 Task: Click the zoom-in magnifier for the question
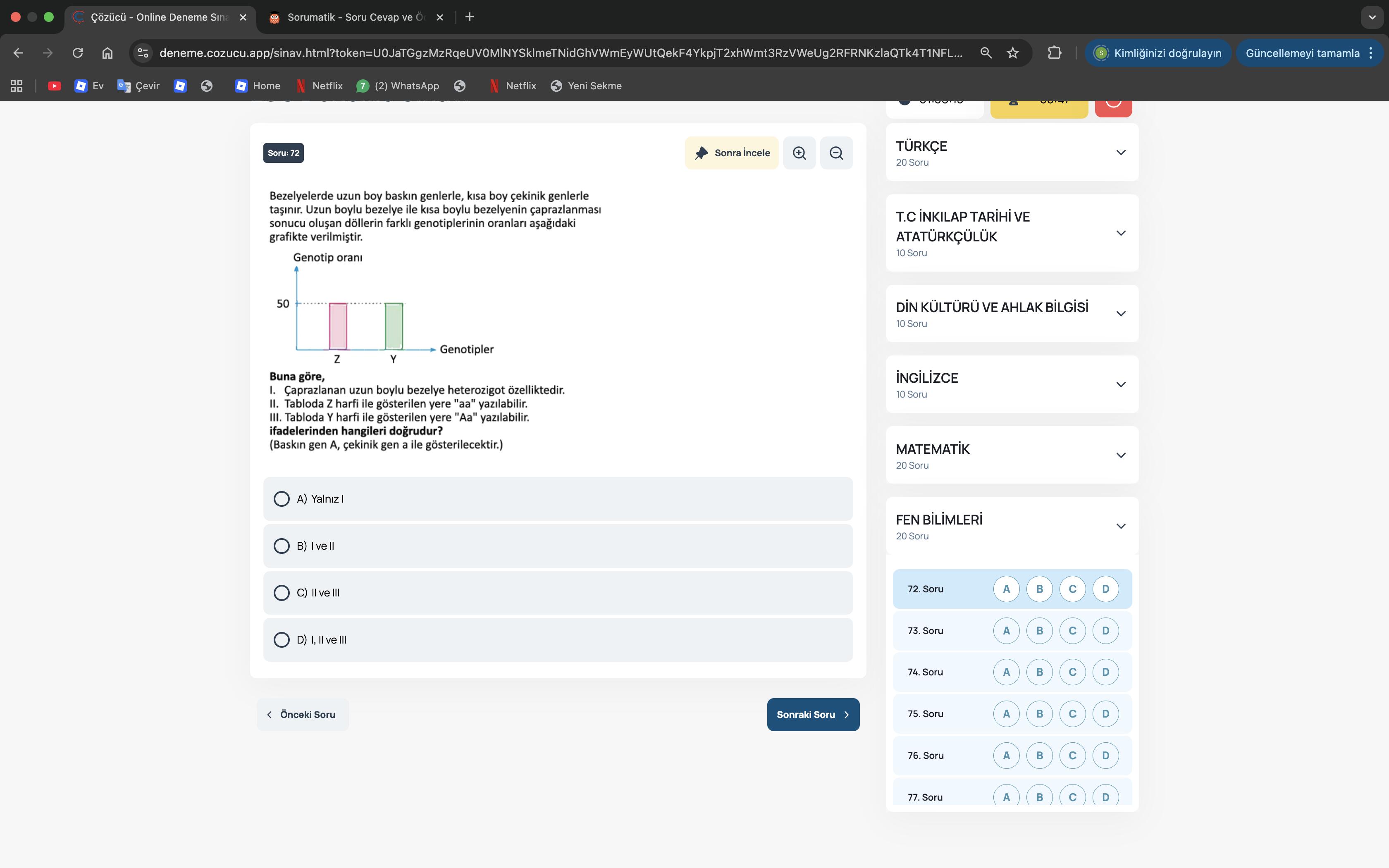coord(799,153)
